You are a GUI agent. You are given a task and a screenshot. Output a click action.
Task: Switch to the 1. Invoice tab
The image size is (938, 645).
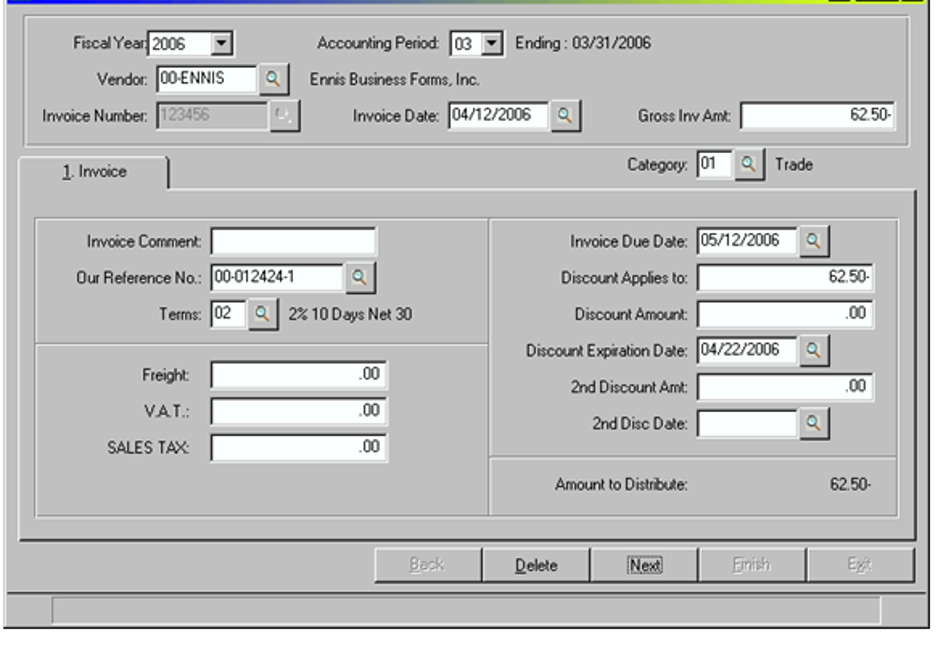(95, 172)
